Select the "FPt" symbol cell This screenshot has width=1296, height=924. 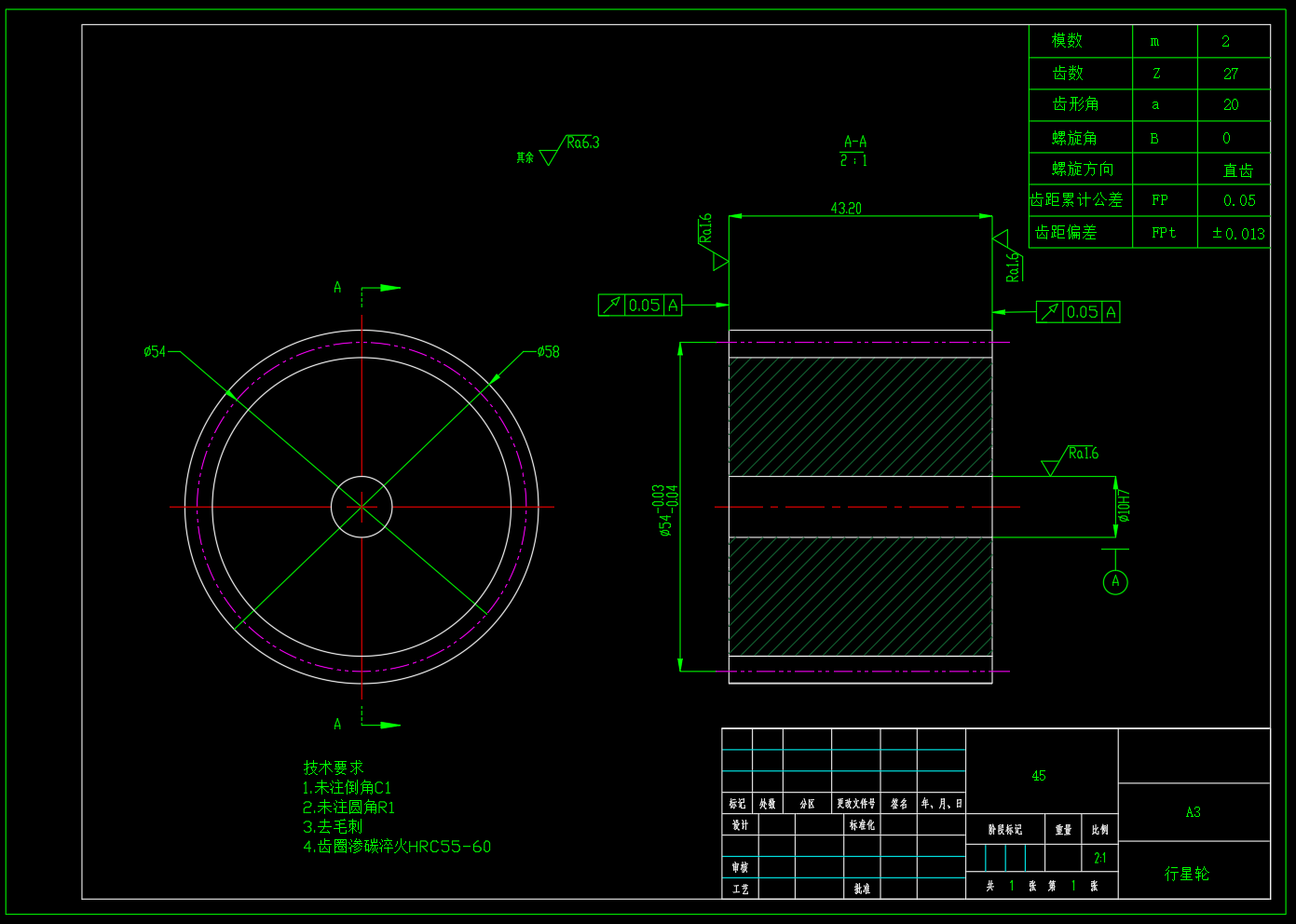(x=1164, y=233)
